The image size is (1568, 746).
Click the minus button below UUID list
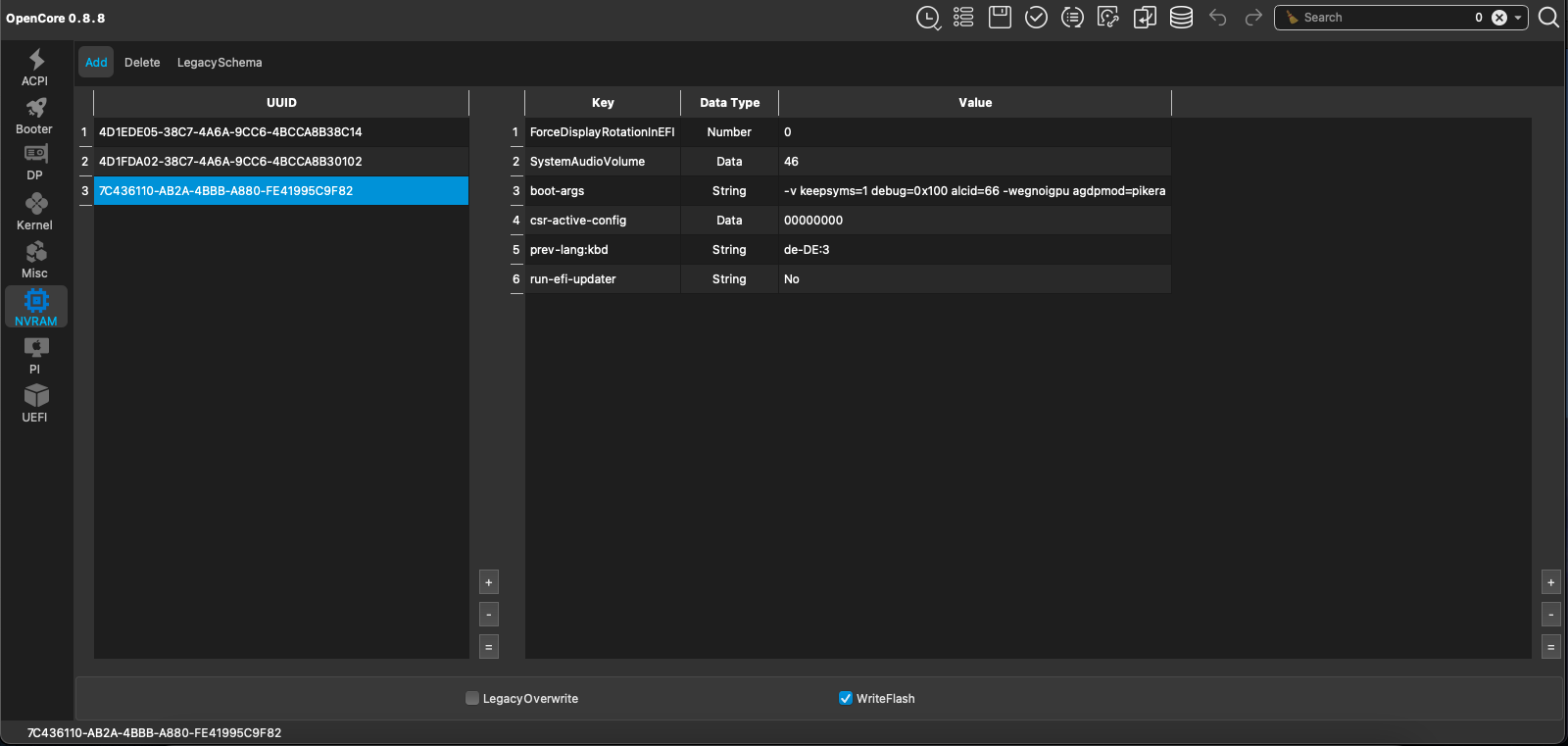[x=489, y=615]
